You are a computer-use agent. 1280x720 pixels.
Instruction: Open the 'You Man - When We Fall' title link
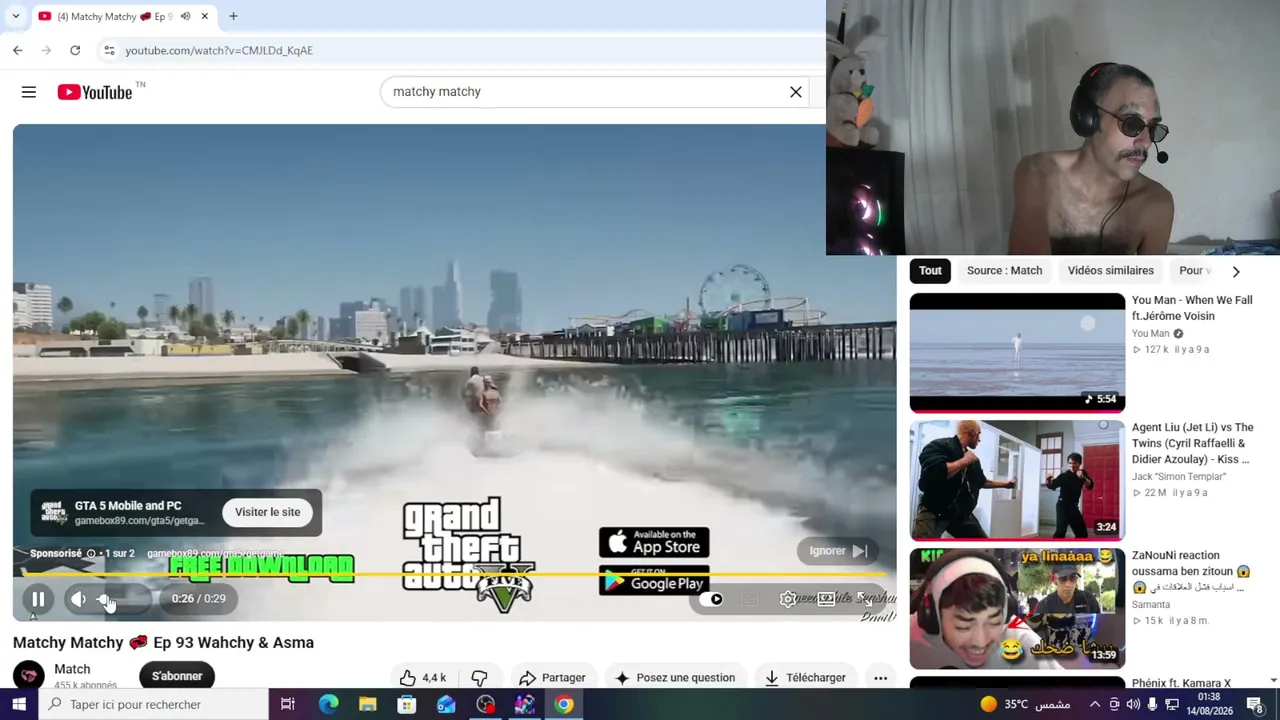[x=1192, y=308]
